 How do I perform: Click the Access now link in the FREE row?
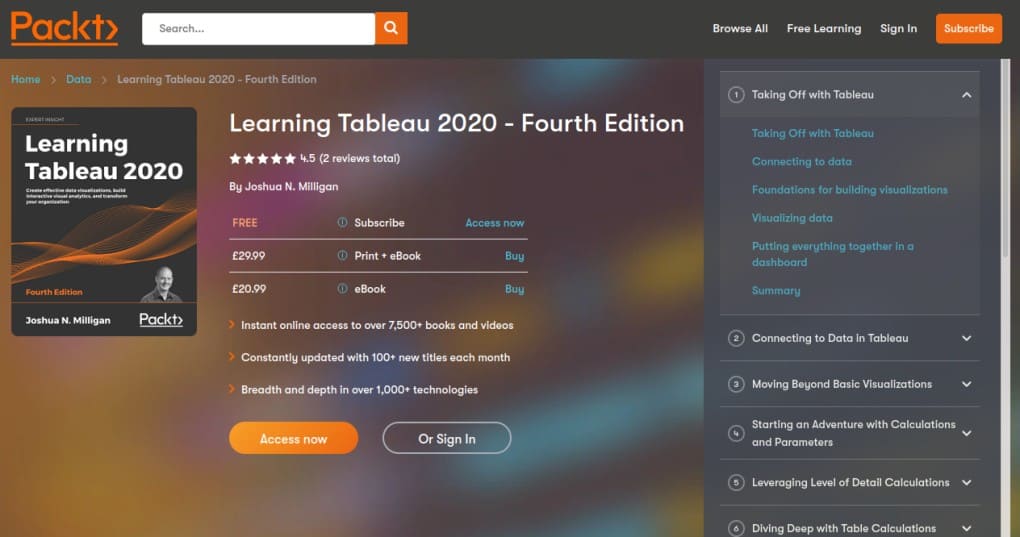coord(494,223)
